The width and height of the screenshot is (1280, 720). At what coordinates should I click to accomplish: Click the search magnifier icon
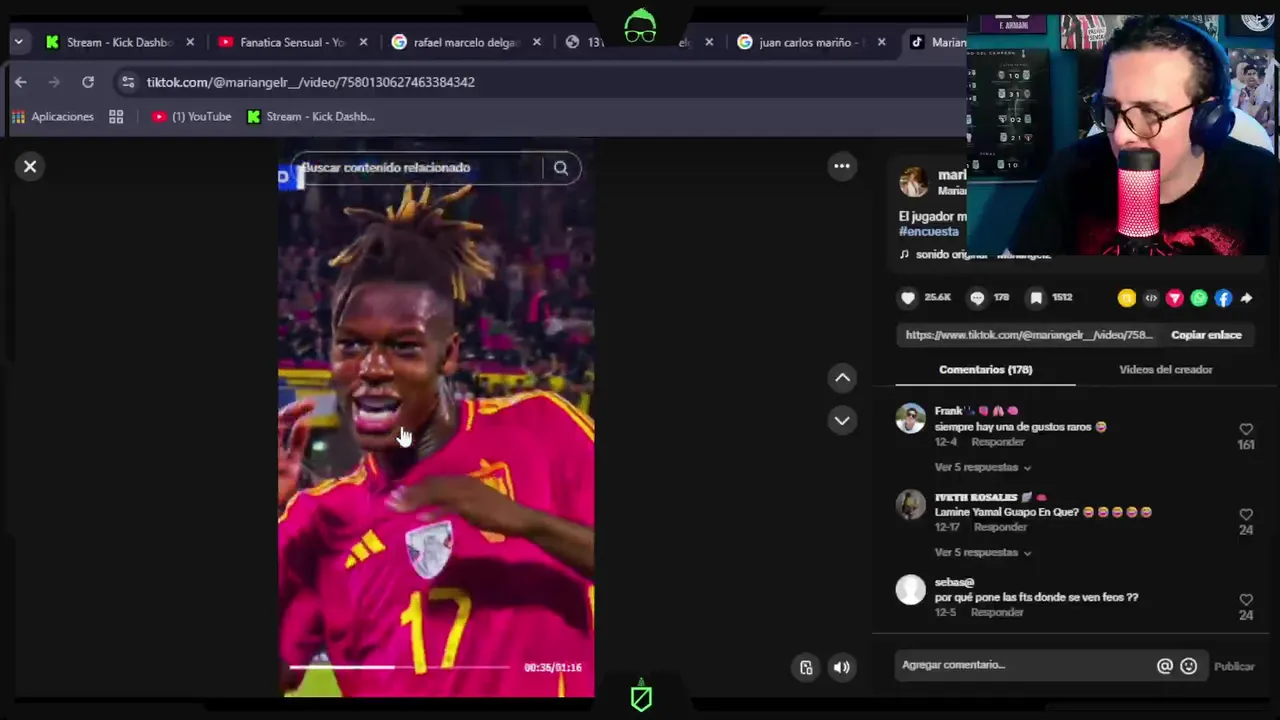[561, 168]
